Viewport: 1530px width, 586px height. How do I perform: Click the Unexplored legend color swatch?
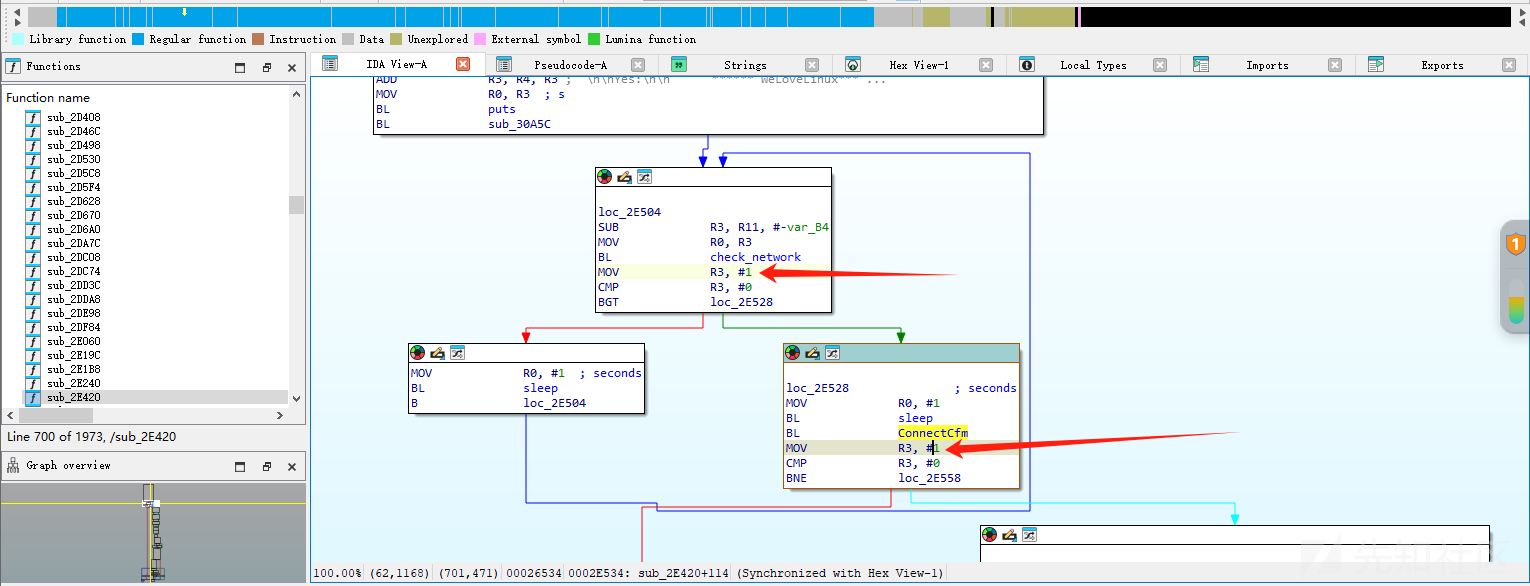pyautogui.click(x=396, y=40)
